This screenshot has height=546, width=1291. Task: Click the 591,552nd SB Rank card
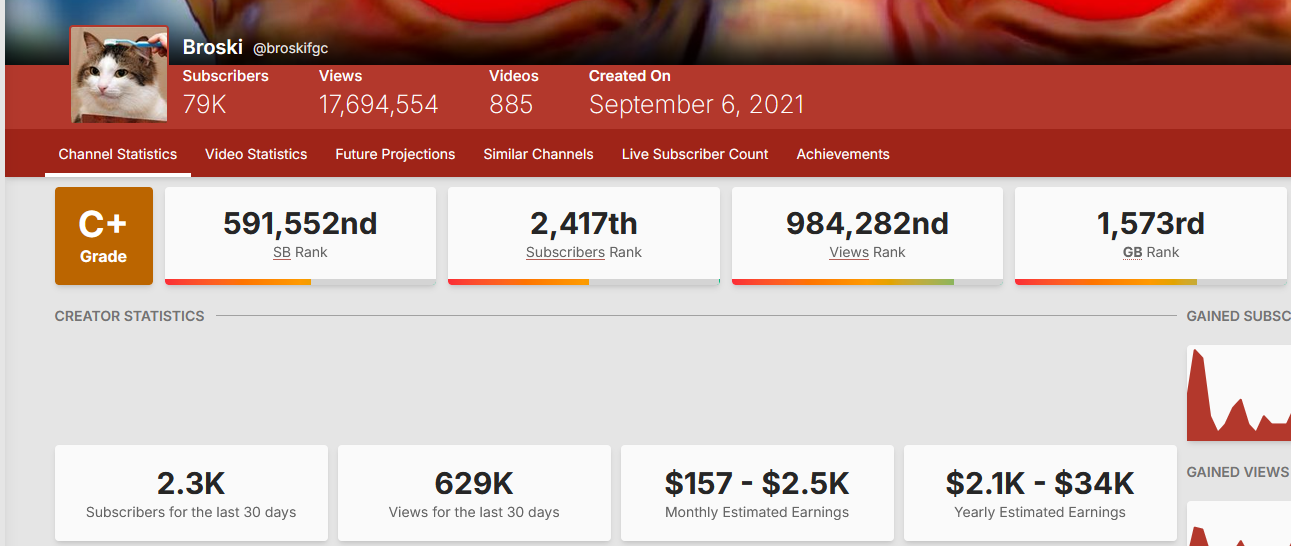tap(300, 236)
